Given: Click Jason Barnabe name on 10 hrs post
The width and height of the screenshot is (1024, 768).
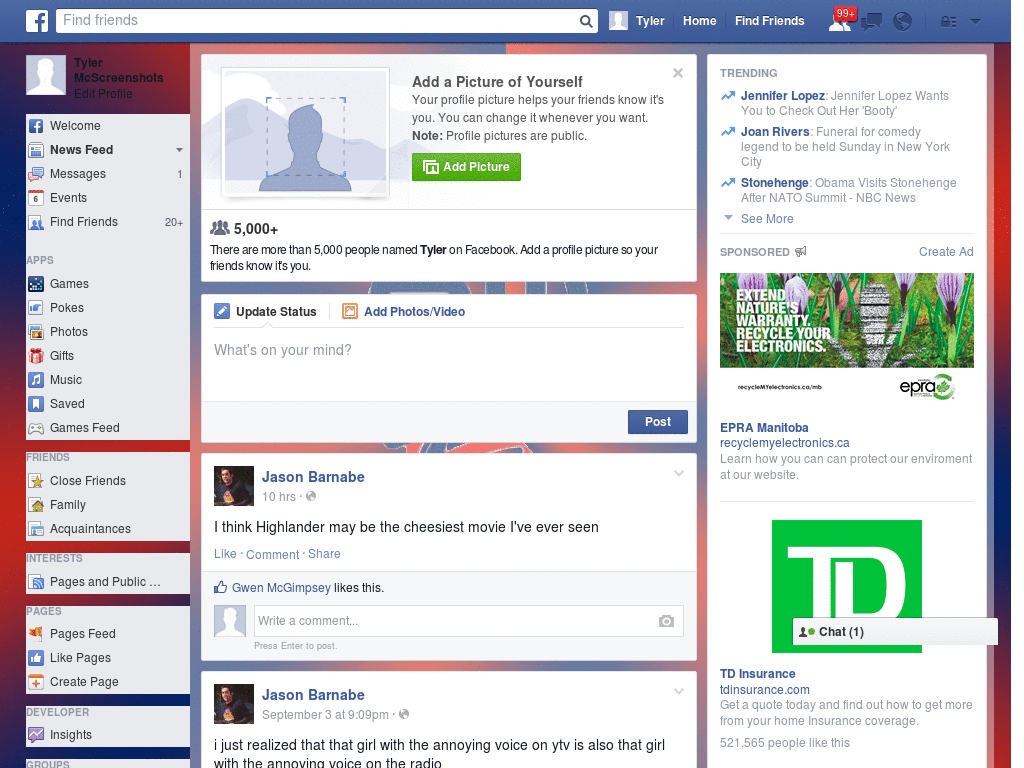Looking at the screenshot, I should [313, 477].
